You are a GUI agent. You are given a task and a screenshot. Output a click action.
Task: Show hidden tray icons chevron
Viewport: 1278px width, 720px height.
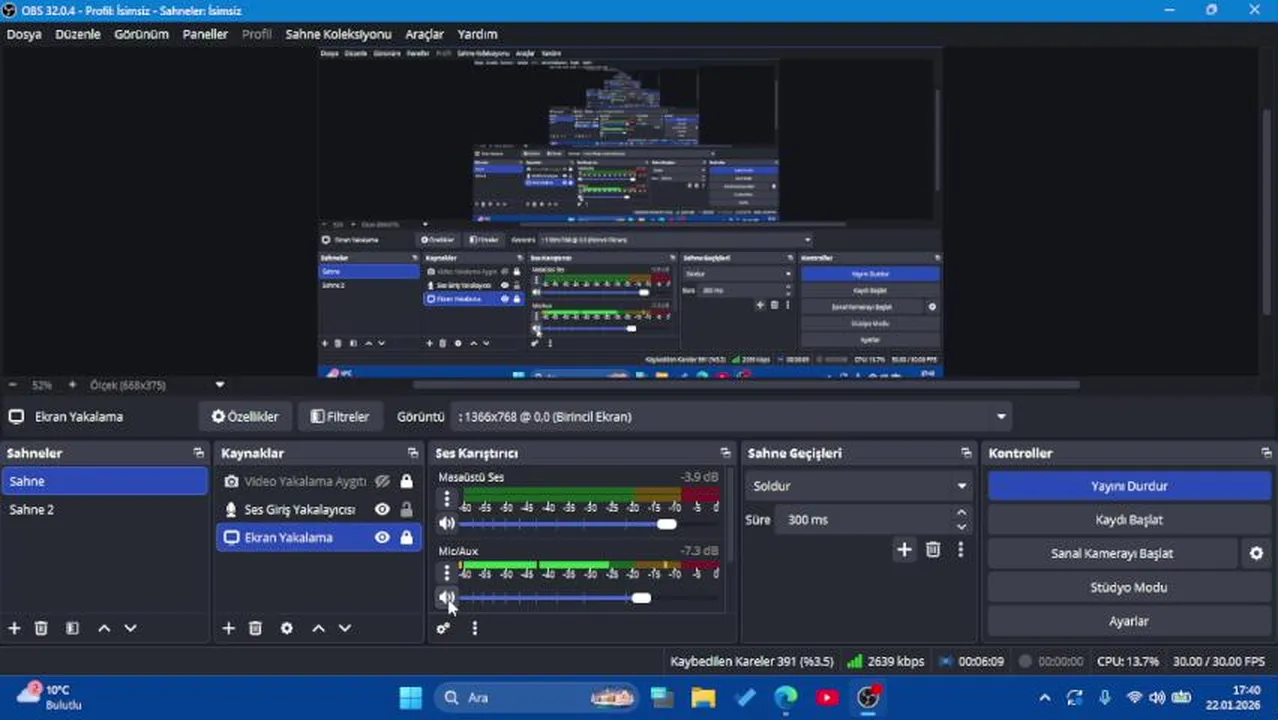tap(1045, 698)
